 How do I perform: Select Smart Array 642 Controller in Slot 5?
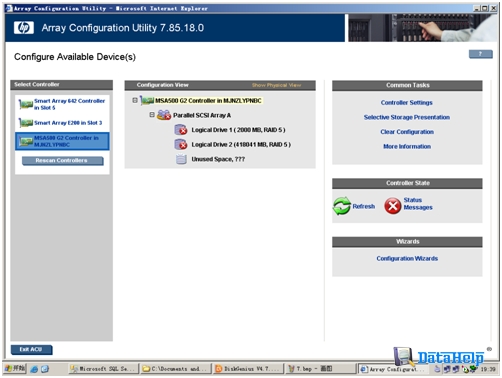[x=69, y=104]
